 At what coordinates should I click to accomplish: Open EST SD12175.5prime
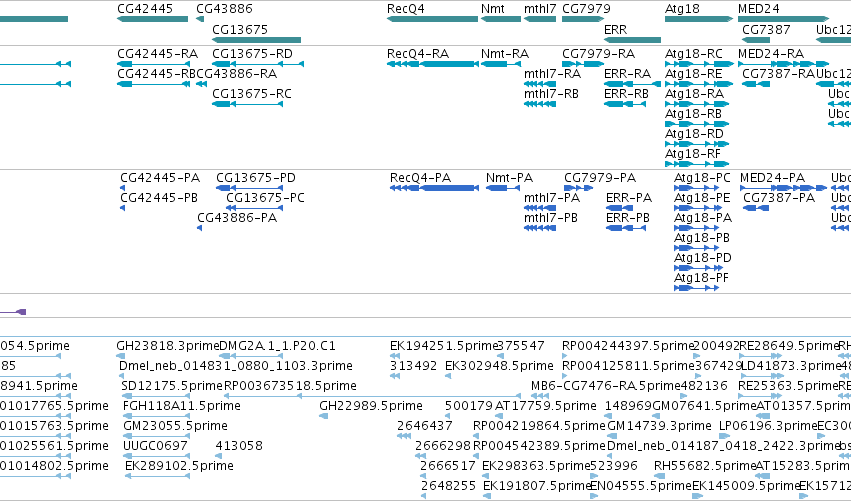173,385
